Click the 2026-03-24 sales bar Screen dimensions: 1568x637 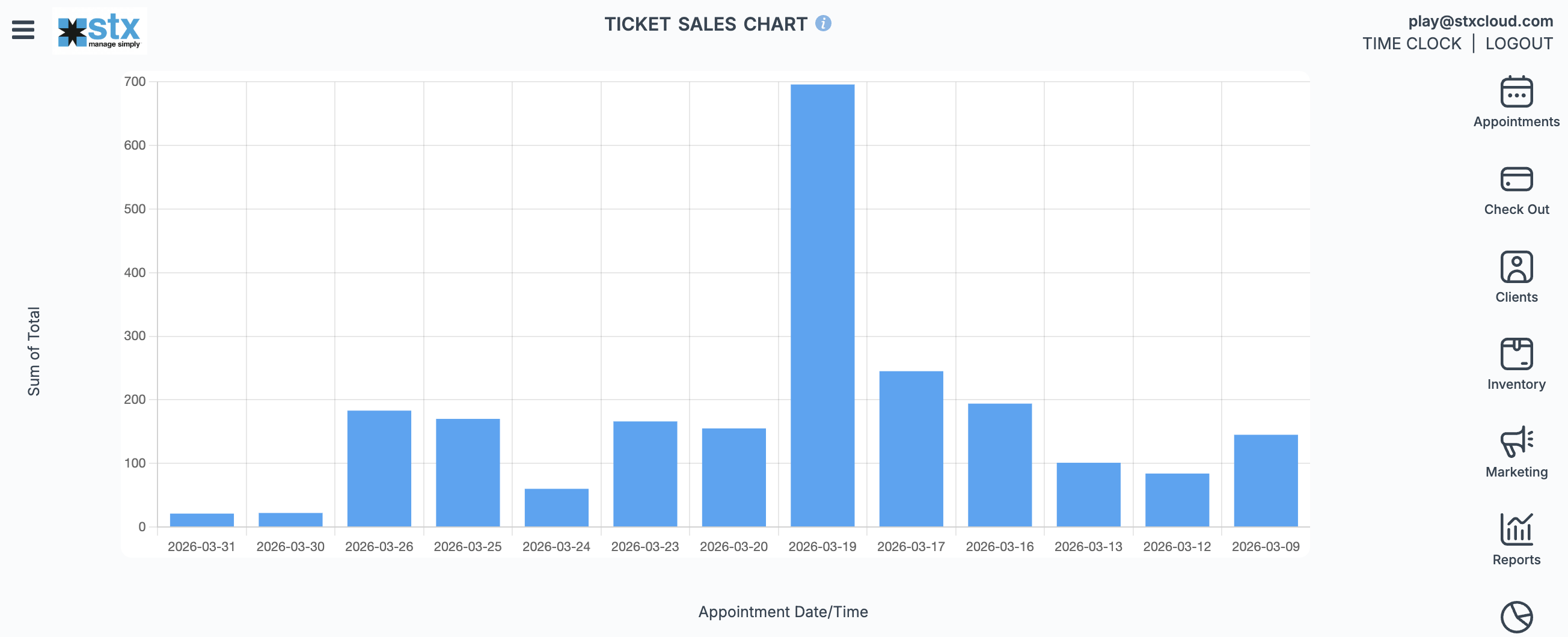pos(556,507)
